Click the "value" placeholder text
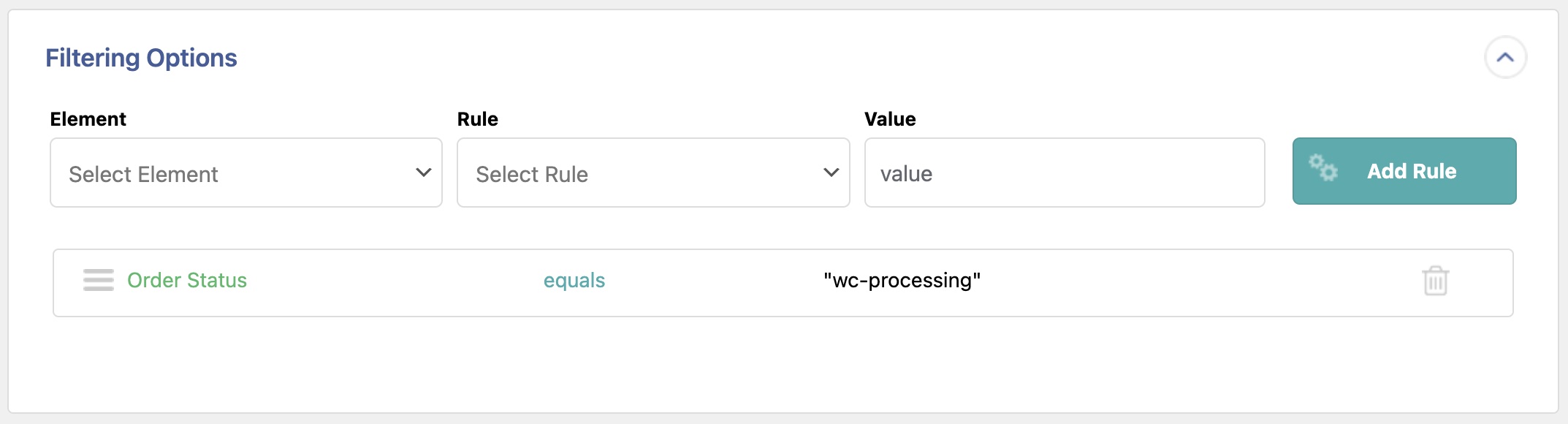This screenshot has height=424, width=1568. click(906, 173)
